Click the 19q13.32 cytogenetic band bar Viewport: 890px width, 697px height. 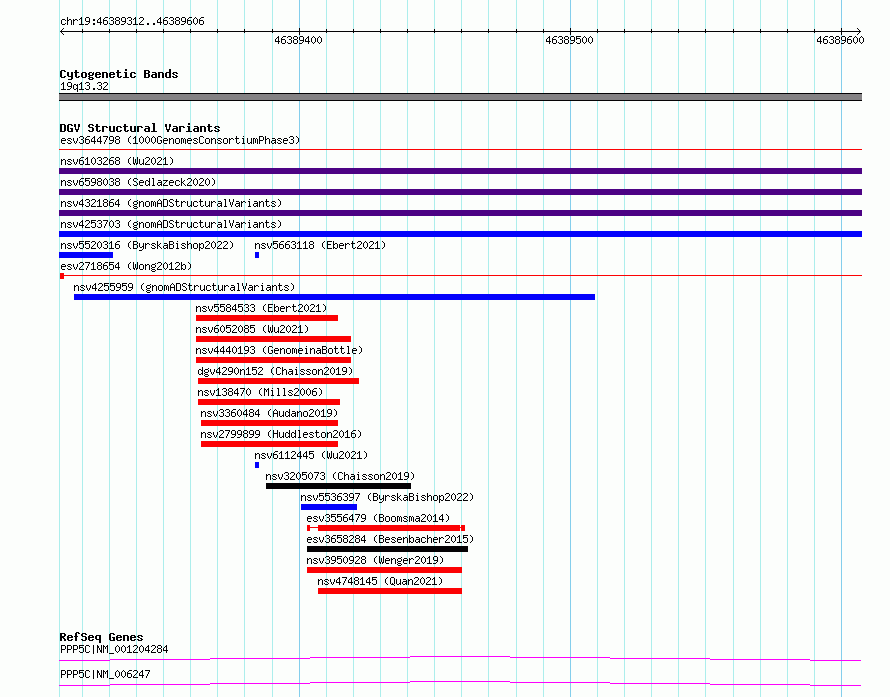[x=460, y=97]
